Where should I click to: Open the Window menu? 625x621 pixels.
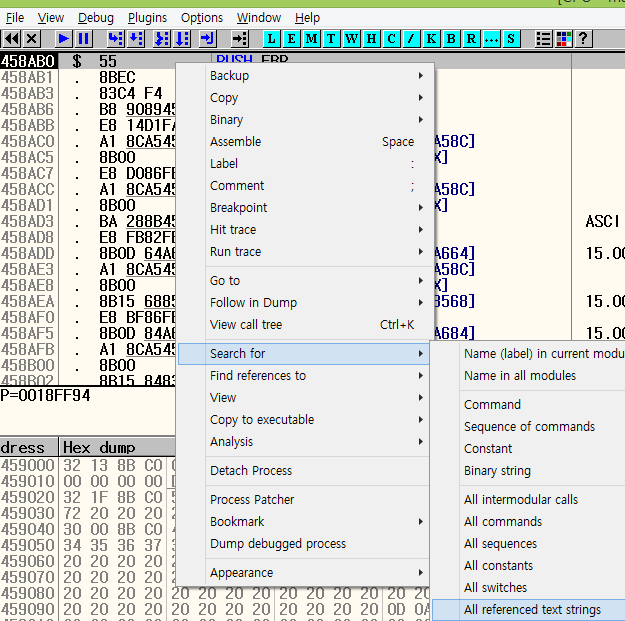tap(259, 18)
